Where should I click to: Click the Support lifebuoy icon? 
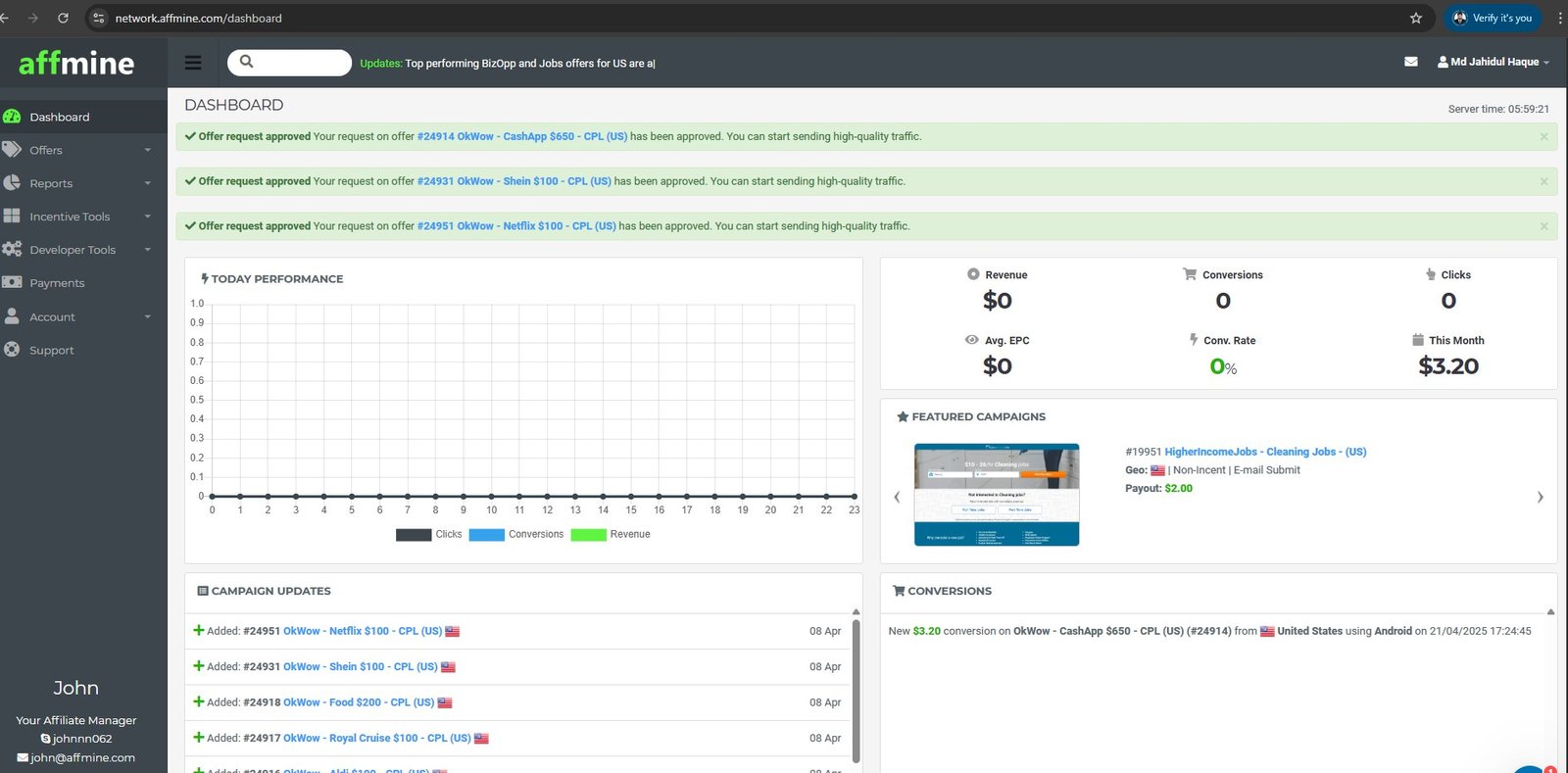(12, 350)
